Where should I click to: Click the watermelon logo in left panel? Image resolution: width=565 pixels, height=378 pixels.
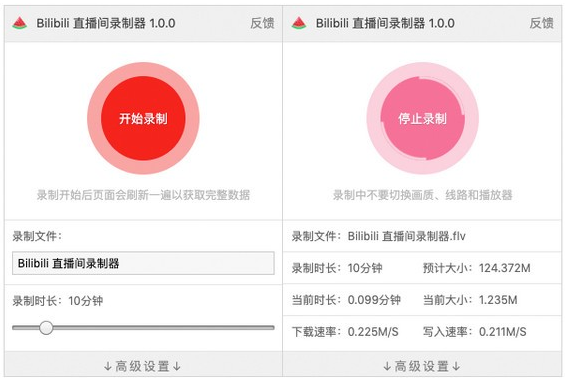point(19,23)
